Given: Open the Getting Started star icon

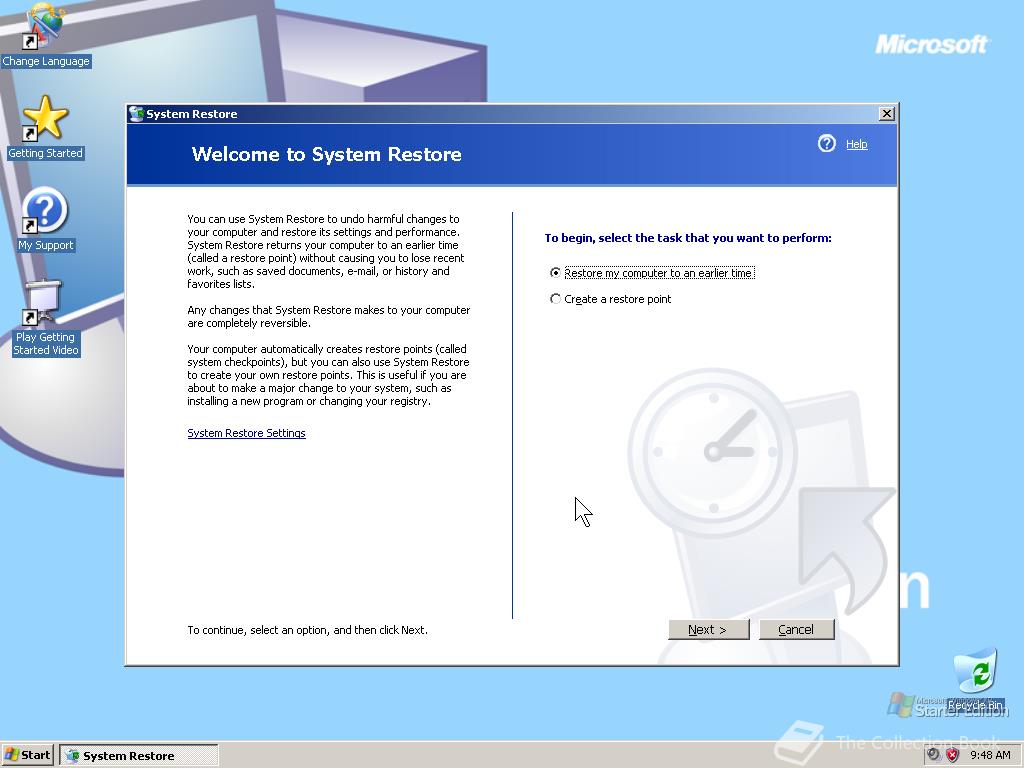Looking at the screenshot, I should (45, 127).
